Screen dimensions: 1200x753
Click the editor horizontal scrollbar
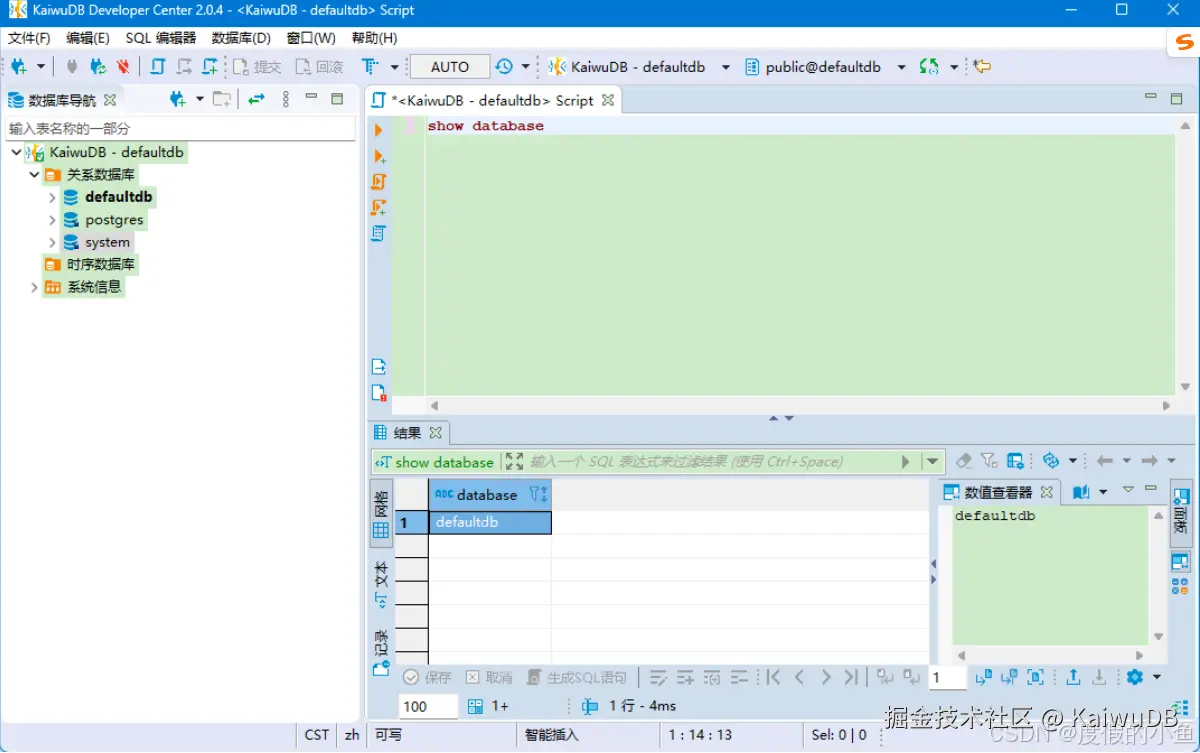(800, 405)
